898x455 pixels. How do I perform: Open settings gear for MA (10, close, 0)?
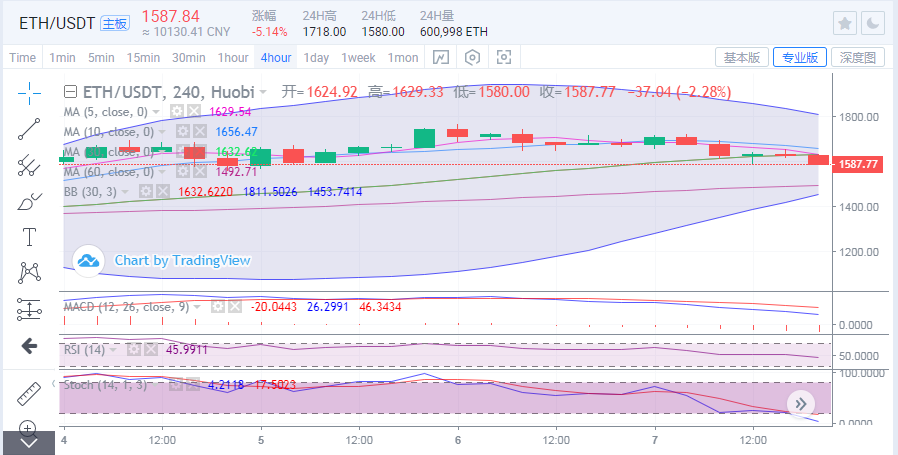pyautogui.click(x=182, y=132)
